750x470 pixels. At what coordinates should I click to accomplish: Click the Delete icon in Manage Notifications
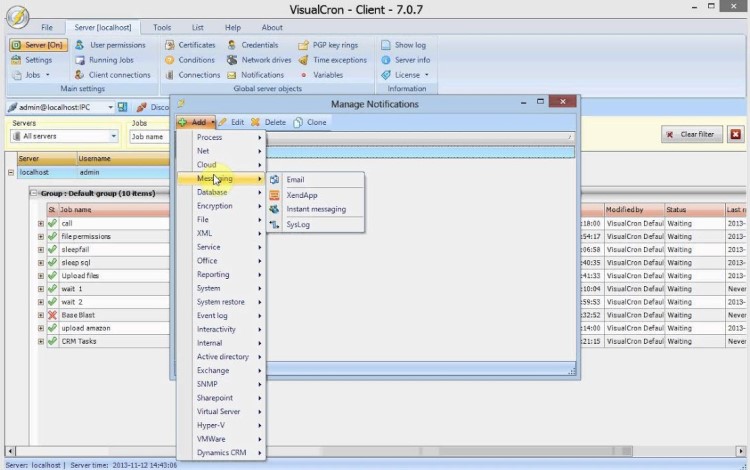[256, 122]
